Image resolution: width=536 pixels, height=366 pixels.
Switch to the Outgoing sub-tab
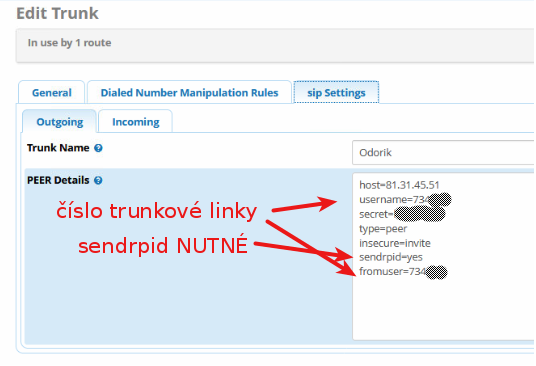tap(60, 122)
